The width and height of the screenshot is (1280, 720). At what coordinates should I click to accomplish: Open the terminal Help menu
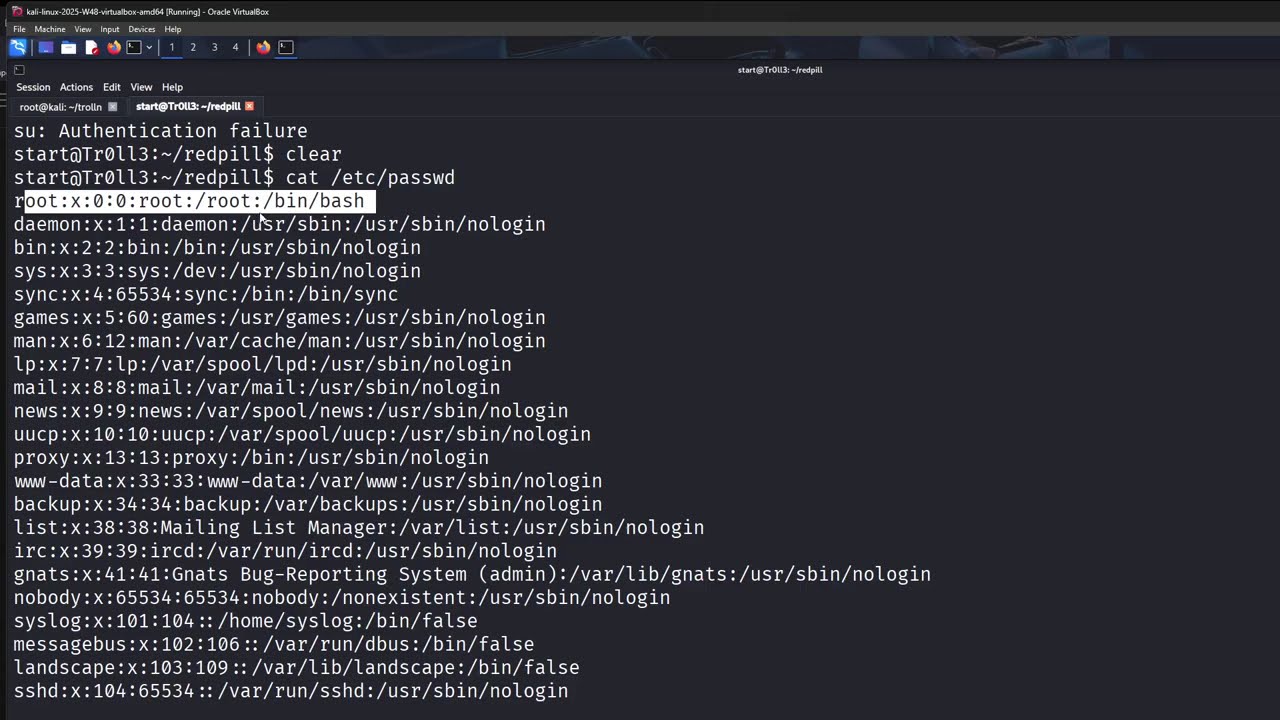tap(172, 87)
